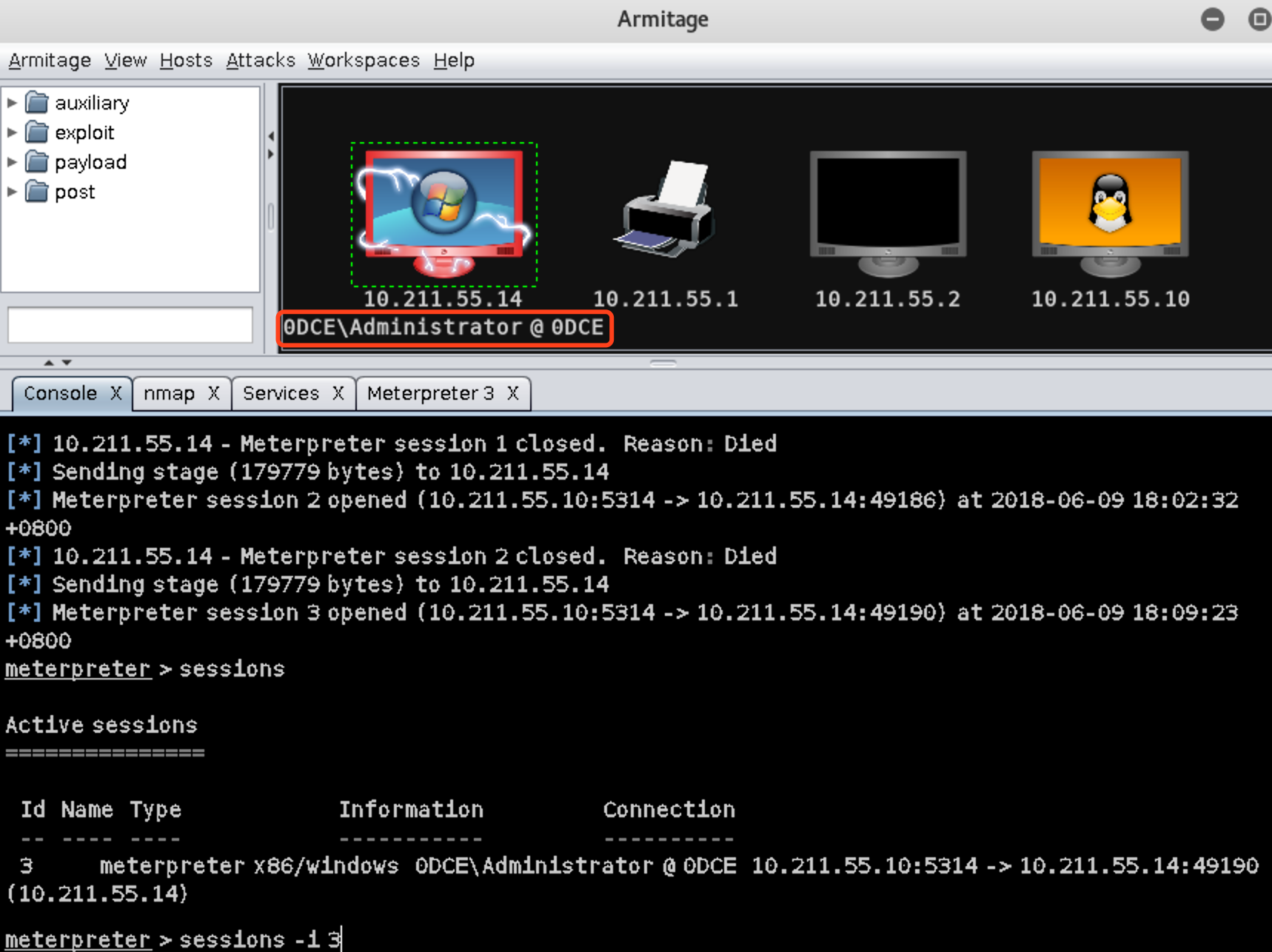This screenshot has width=1272, height=952.
Task: Open the Armitage menu
Action: click(x=50, y=60)
